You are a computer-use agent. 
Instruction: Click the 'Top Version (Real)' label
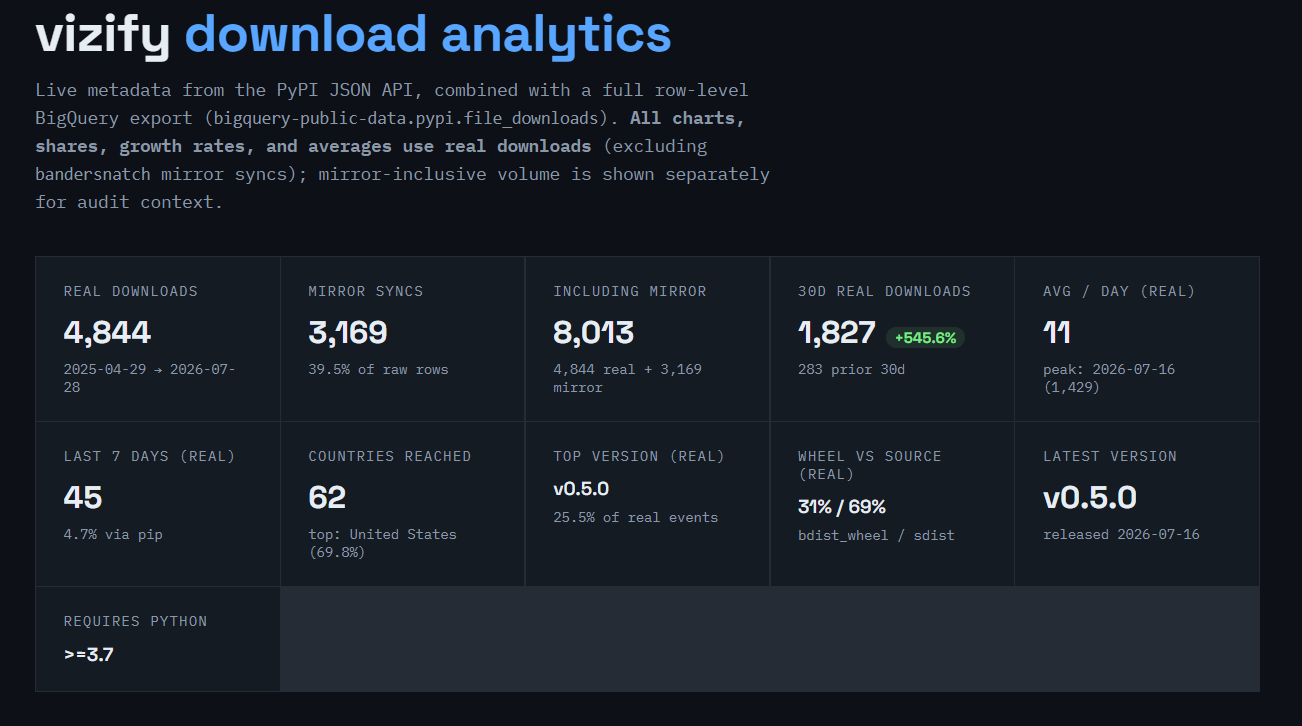coord(639,456)
